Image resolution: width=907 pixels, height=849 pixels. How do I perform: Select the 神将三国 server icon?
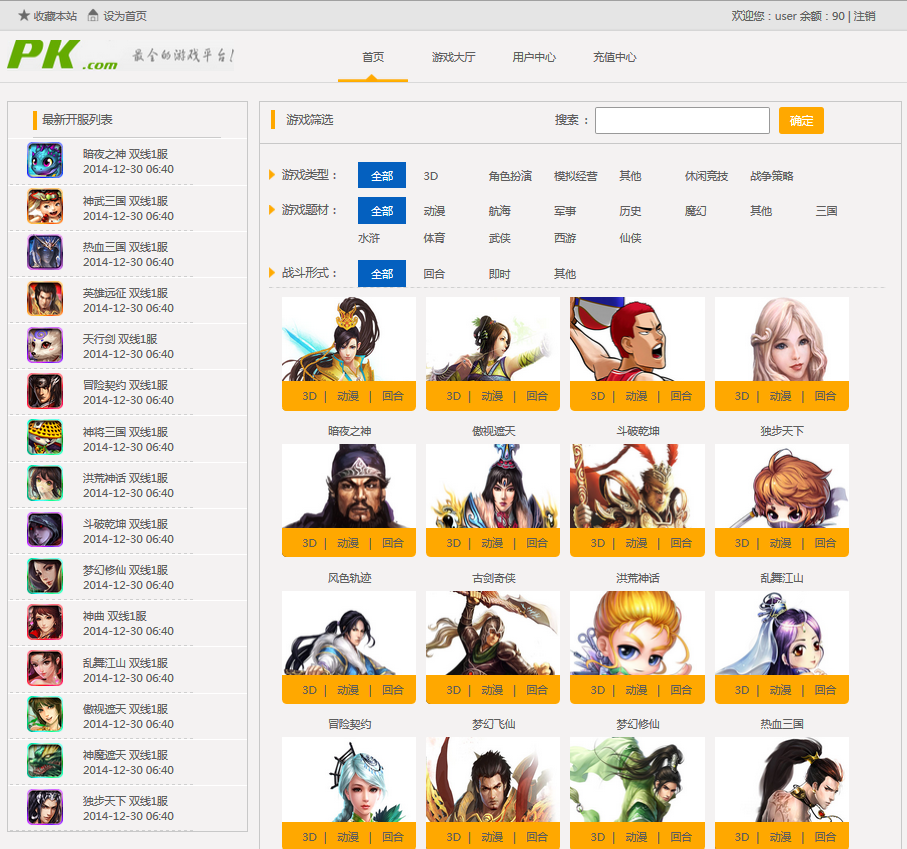[x=45, y=438]
